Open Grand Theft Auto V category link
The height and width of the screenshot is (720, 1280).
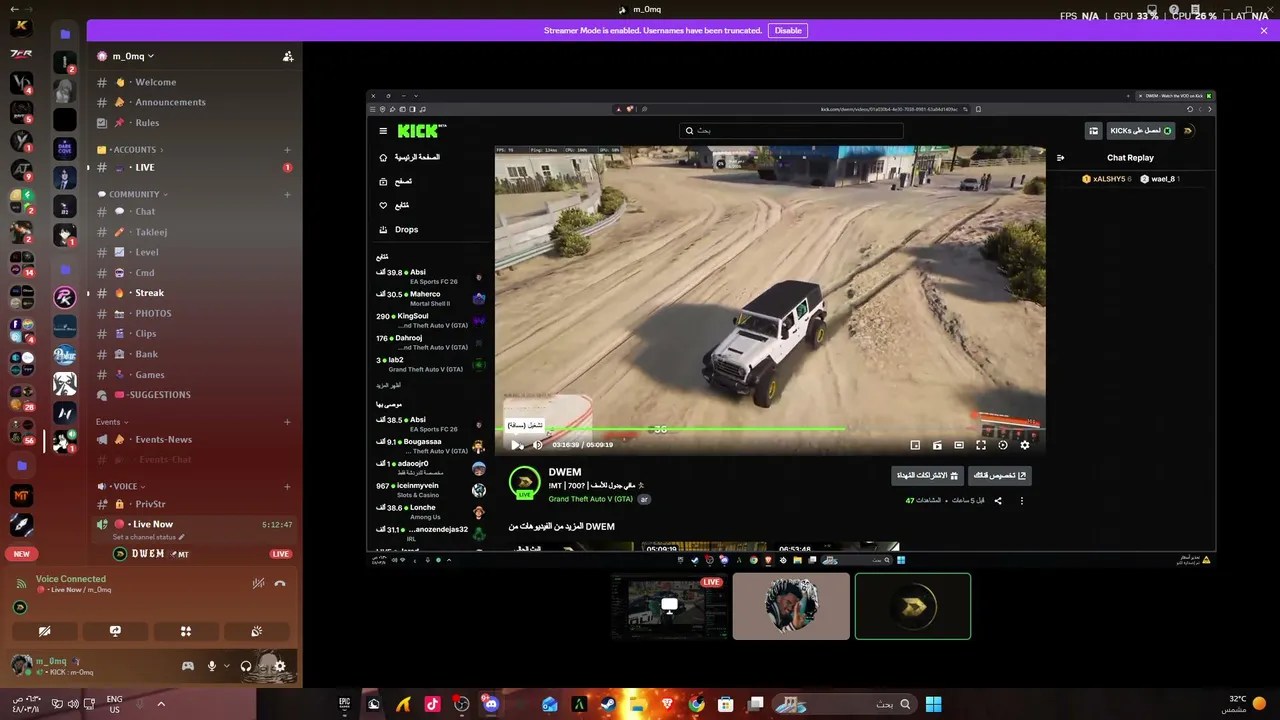tap(590, 499)
